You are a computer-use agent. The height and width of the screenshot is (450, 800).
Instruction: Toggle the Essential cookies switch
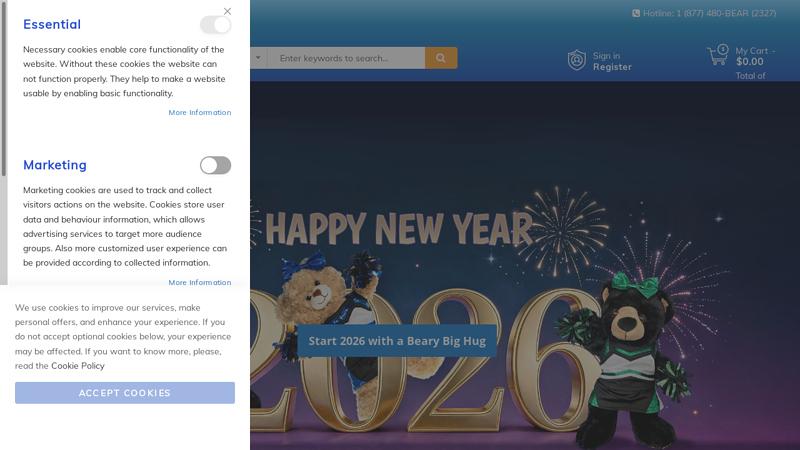215,25
